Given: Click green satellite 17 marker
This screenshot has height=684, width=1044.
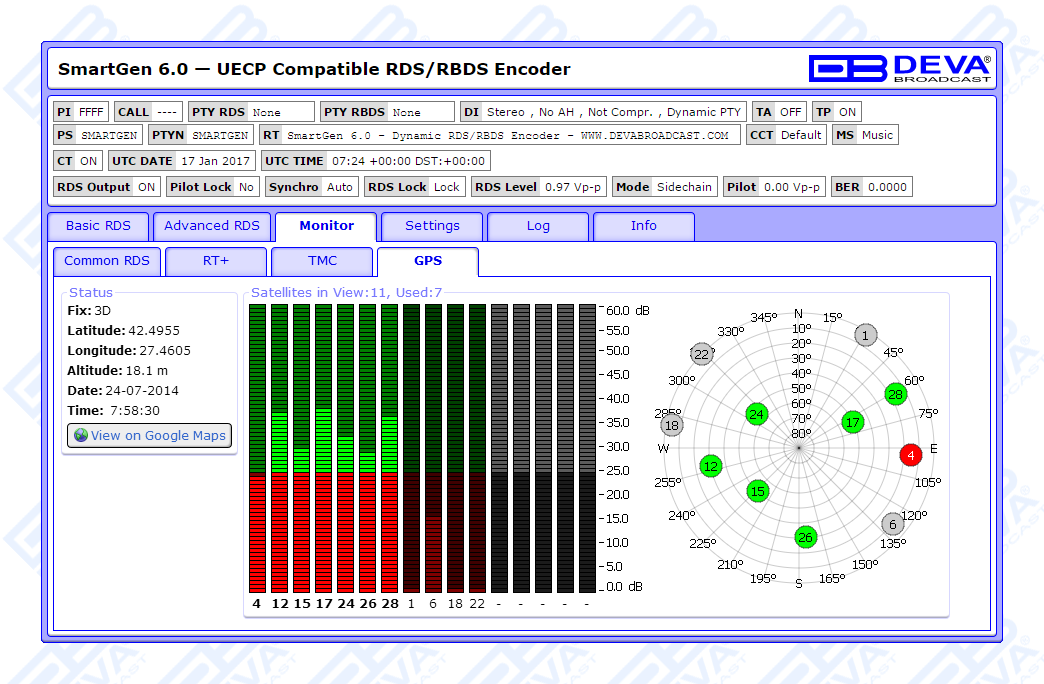Looking at the screenshot, I should coord(852,422).
